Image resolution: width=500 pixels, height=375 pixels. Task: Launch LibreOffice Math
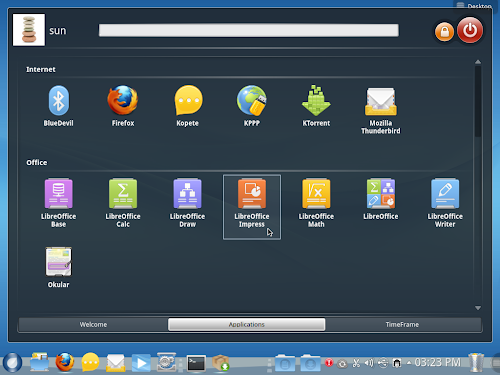316,203
